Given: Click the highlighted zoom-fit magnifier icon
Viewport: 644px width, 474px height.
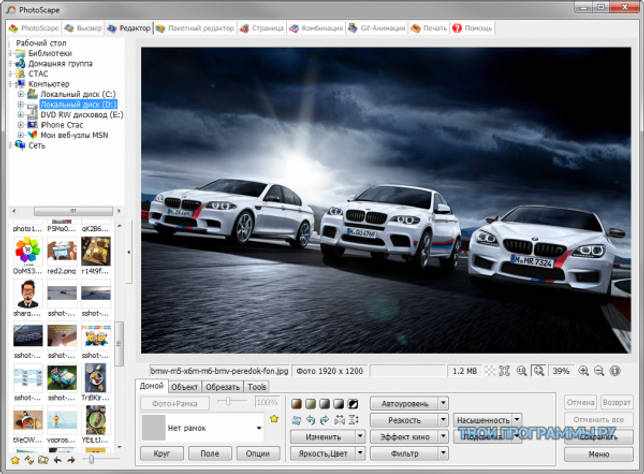Looking at the screenshot, I should (538, 371).
